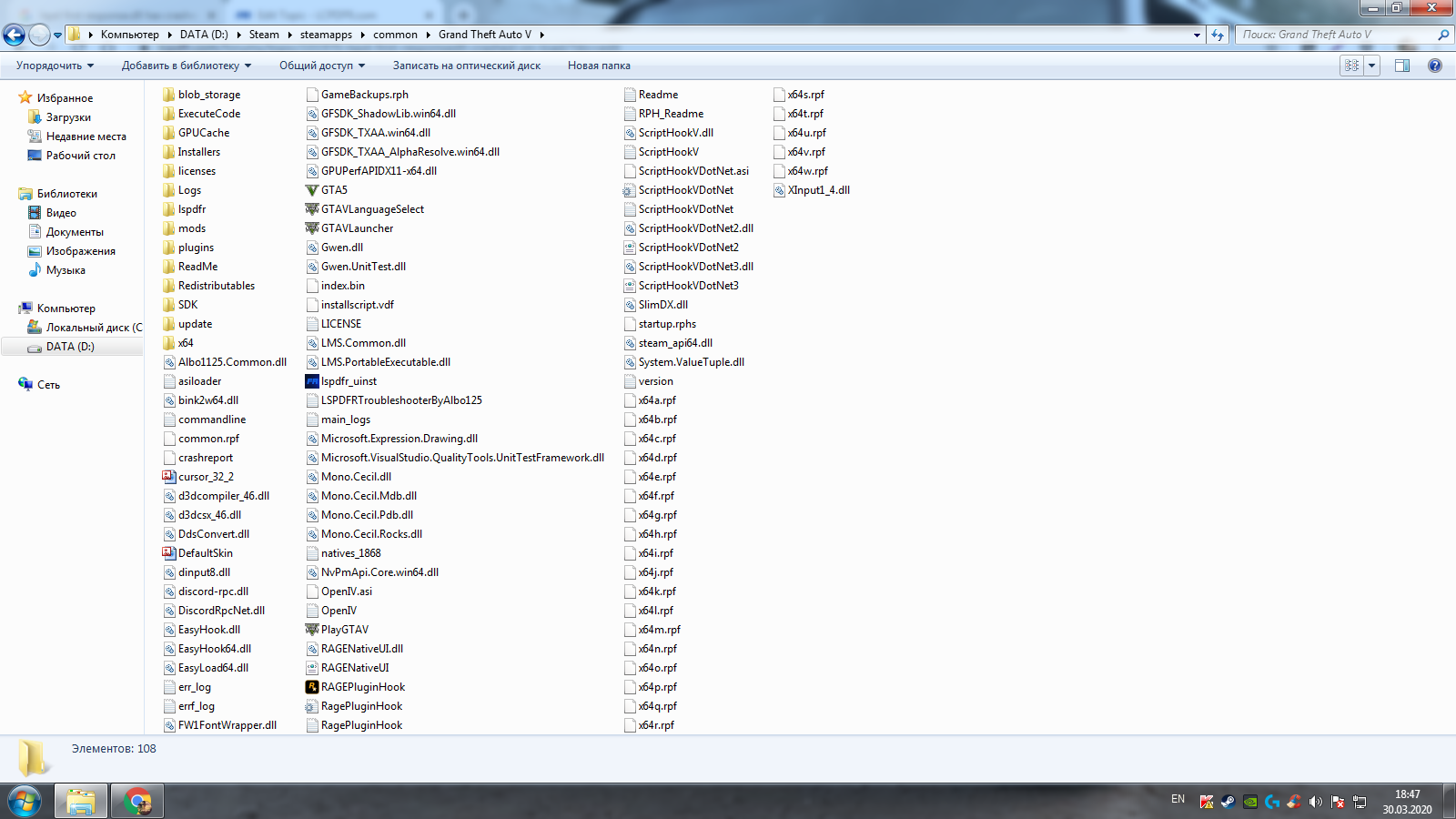The width and height of the screenshot is (1456, 819).
Task: Select the GTA5 application icon
Action: [x=312, y=190]
